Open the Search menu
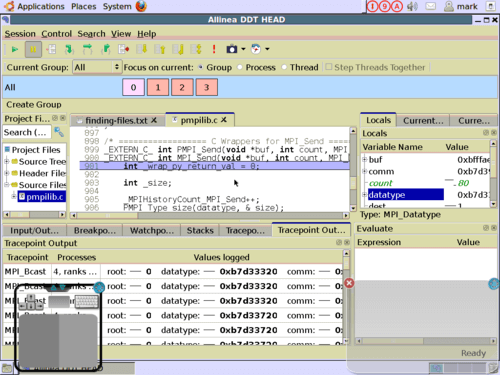This screenshot has height=375, width=500. pyautogui.click(x=91, y=34)
